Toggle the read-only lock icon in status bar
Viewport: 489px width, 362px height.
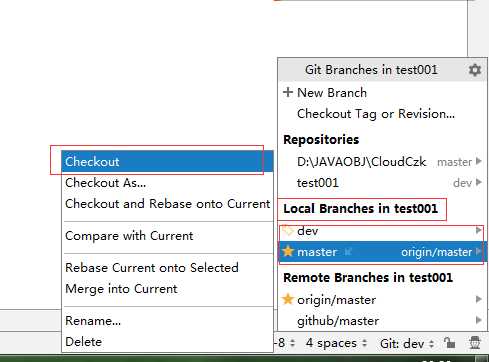(449, 342)
